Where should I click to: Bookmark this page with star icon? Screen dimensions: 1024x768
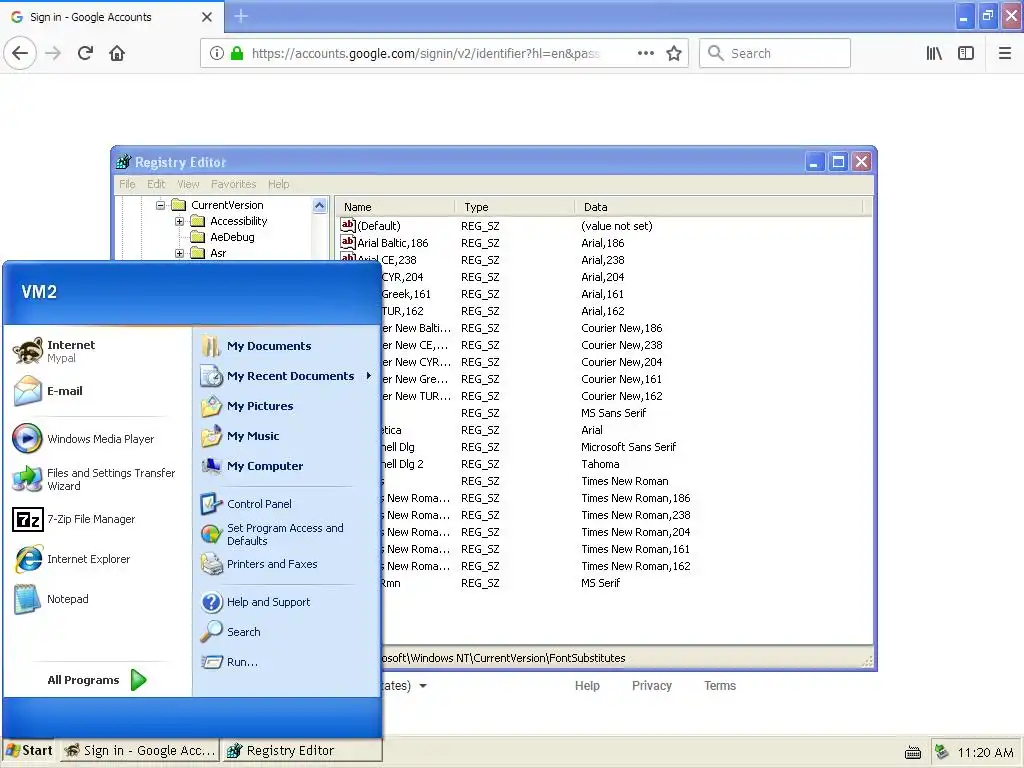point(674,53)
